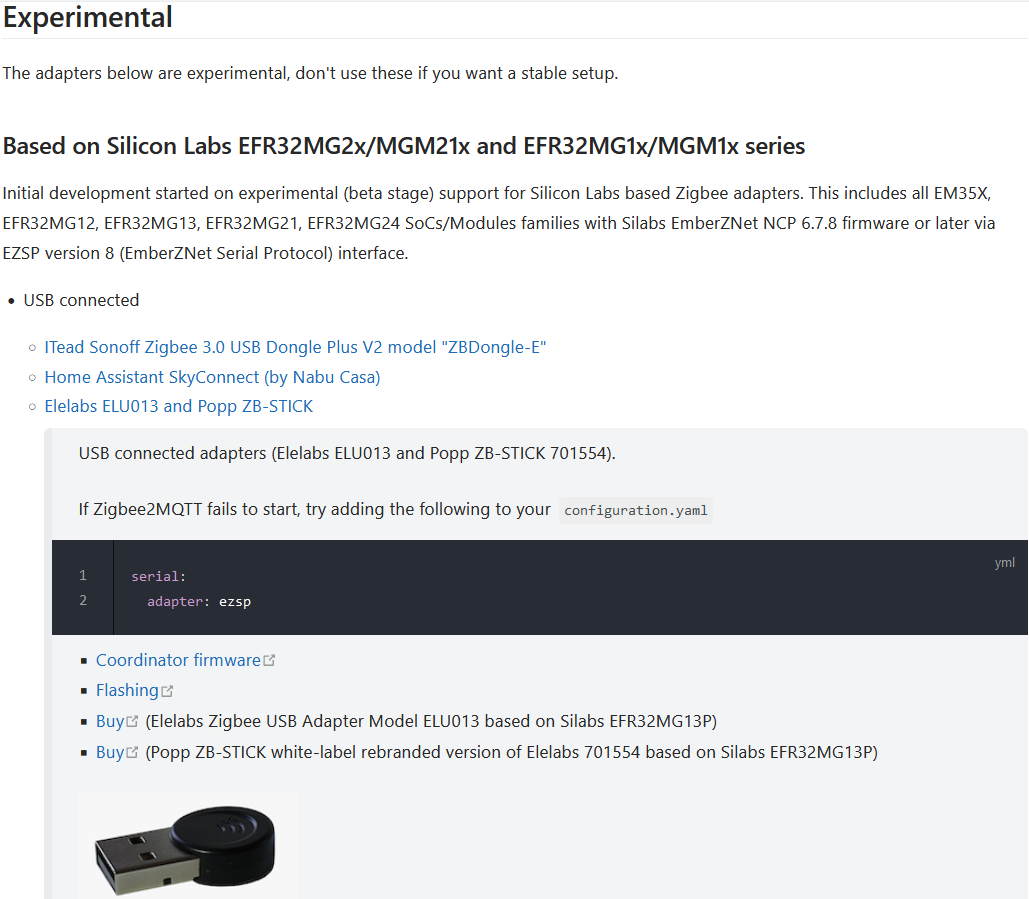The height and width of the screenshot is (899, 1029).
Task: Open the ITead Sonoff ZBDongle-E link
Action: click(295, 347)
